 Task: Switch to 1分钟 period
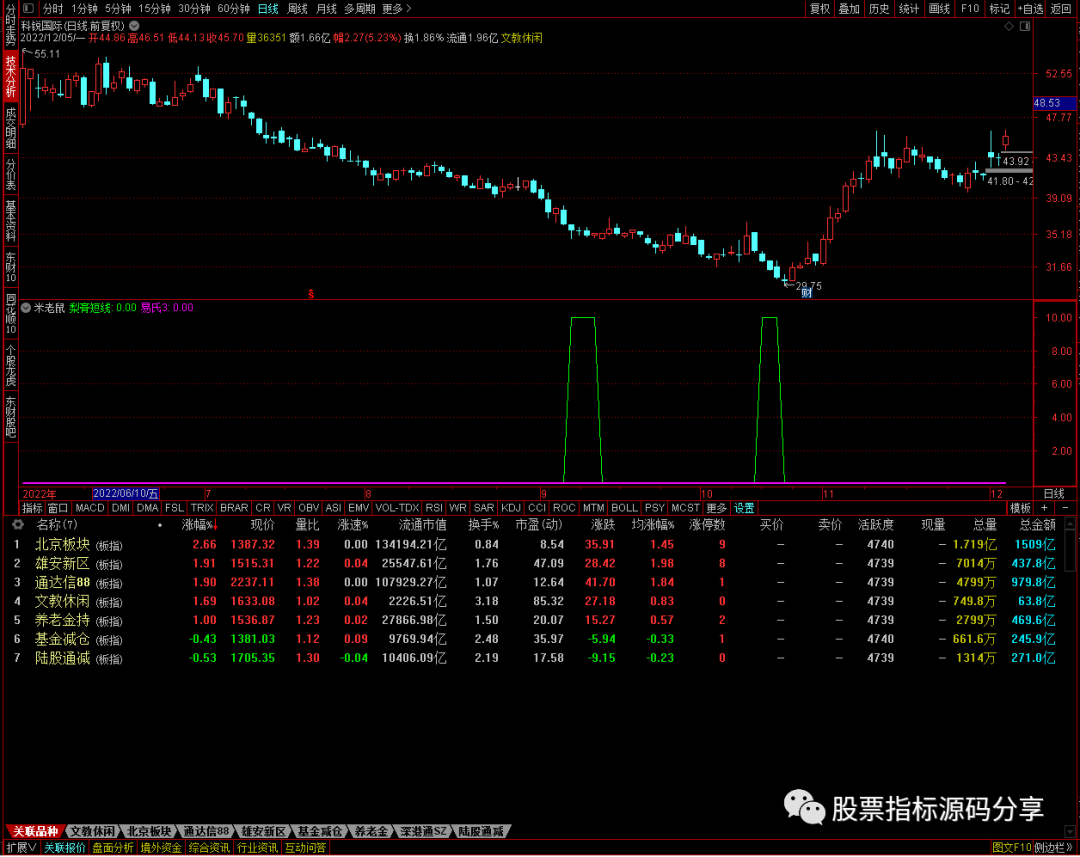pyautogui.click(x=84, y=9)
